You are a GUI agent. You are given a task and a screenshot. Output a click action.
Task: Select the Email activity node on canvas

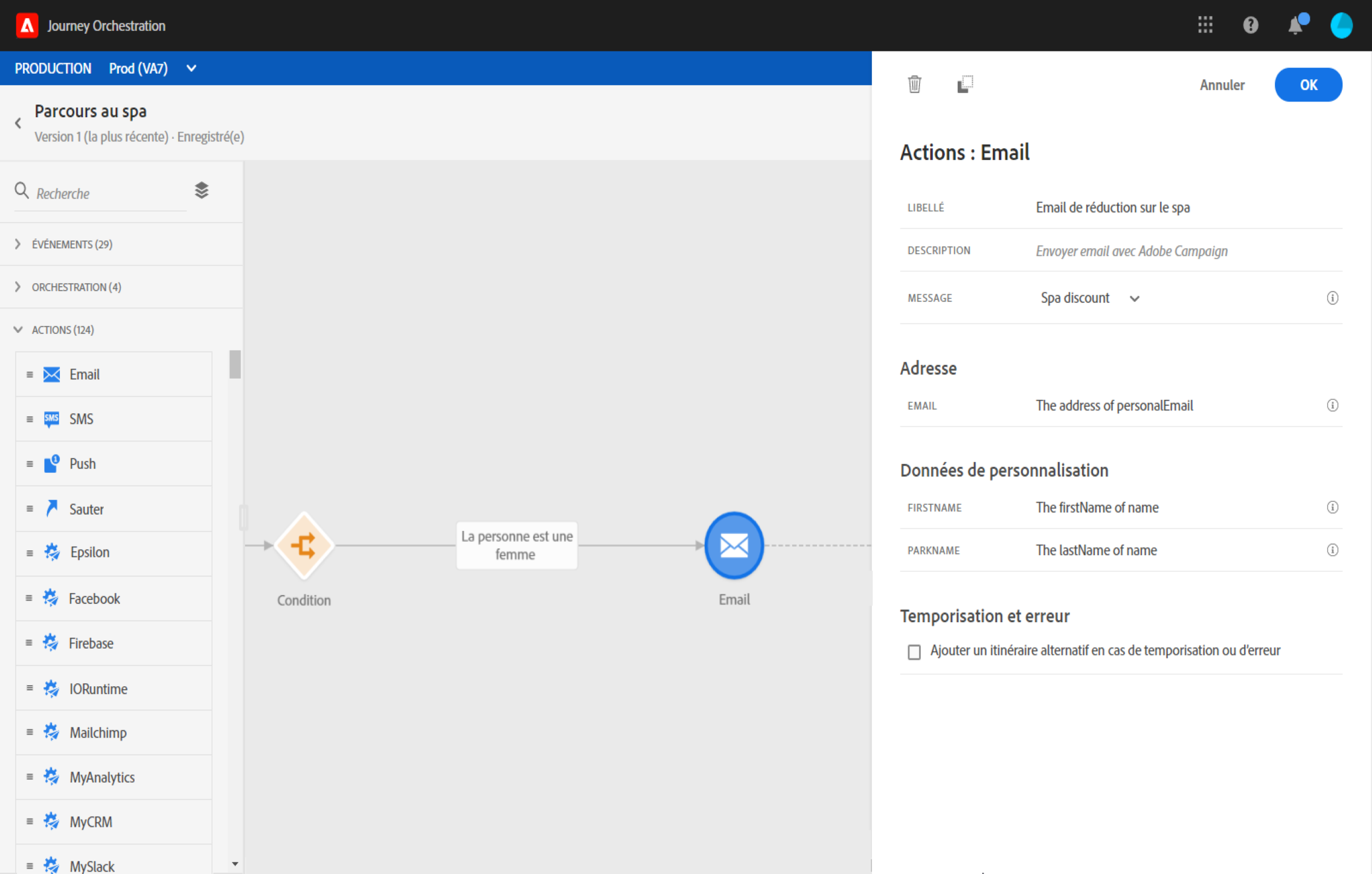[734, 545]
